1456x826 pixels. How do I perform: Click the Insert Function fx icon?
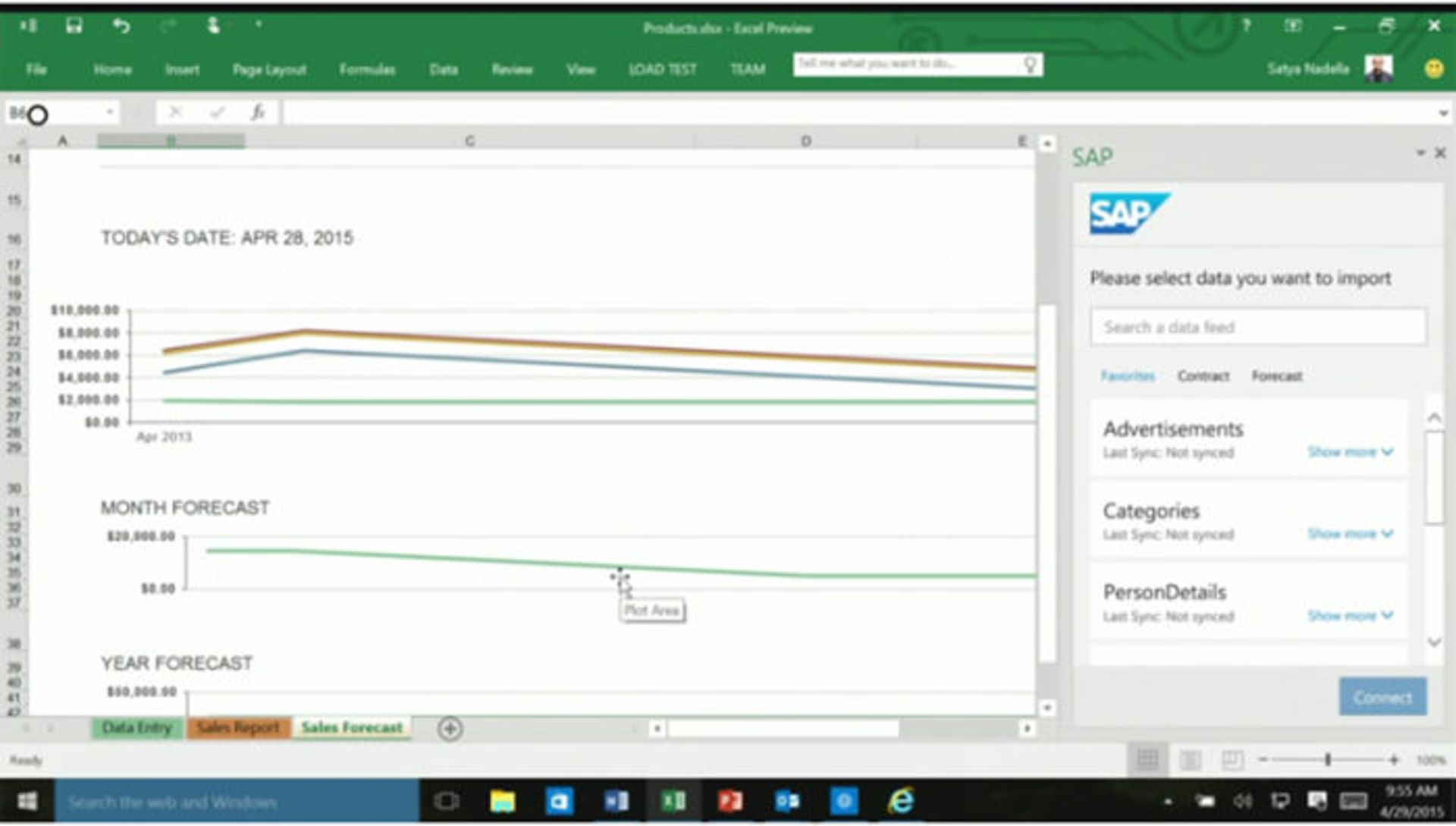coord(258,113)
